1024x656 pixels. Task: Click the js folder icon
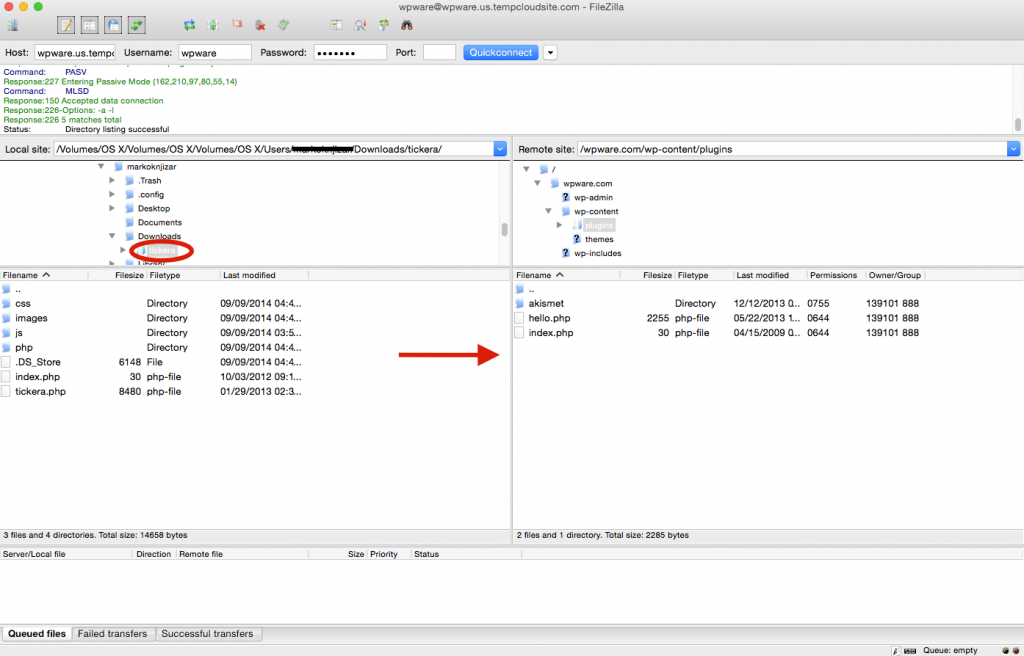7,333
